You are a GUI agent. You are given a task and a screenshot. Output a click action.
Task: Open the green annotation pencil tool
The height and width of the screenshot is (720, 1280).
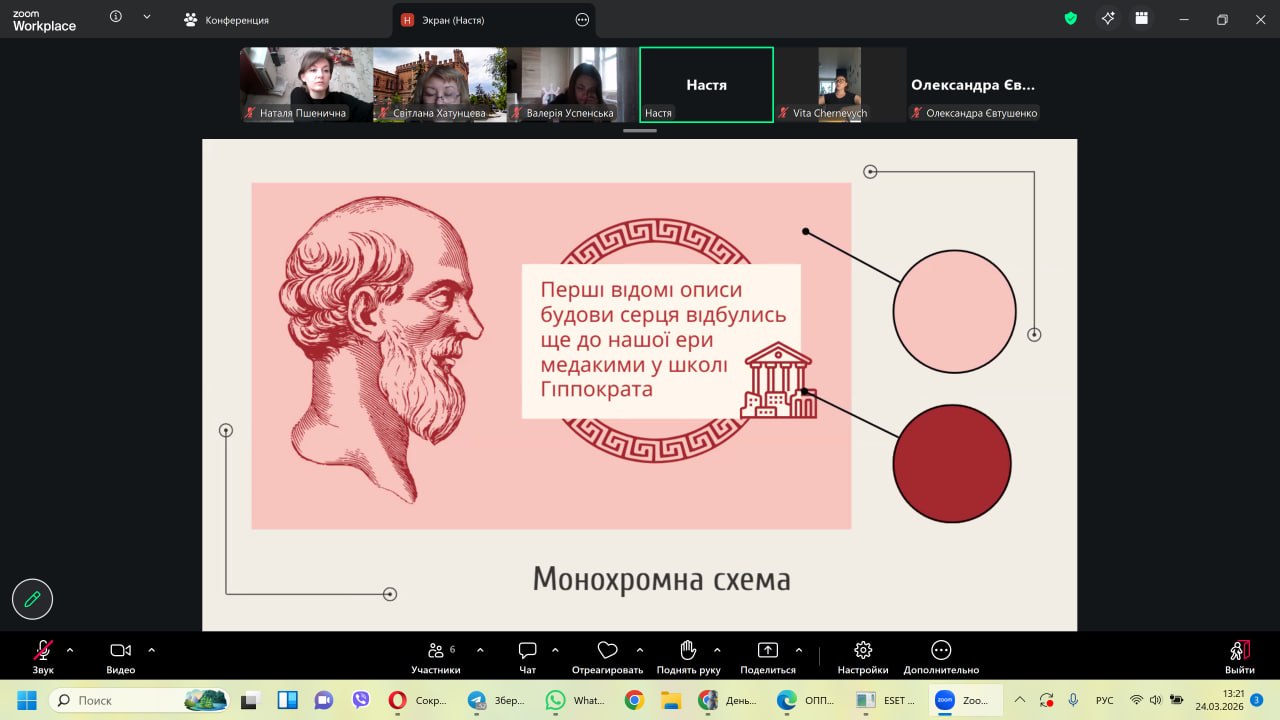[x=32, y=599]
